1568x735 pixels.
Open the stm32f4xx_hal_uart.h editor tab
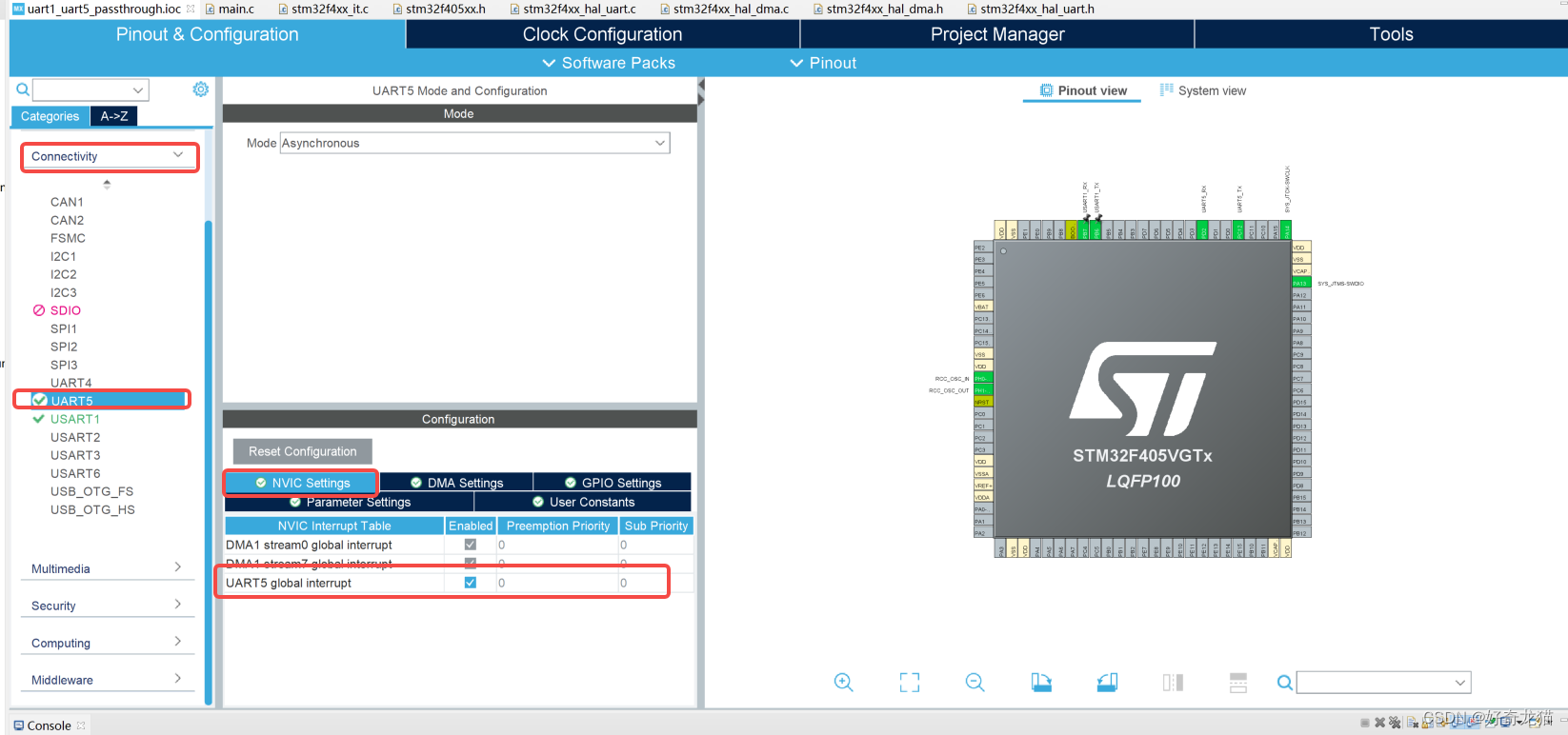coord(1030,9)
